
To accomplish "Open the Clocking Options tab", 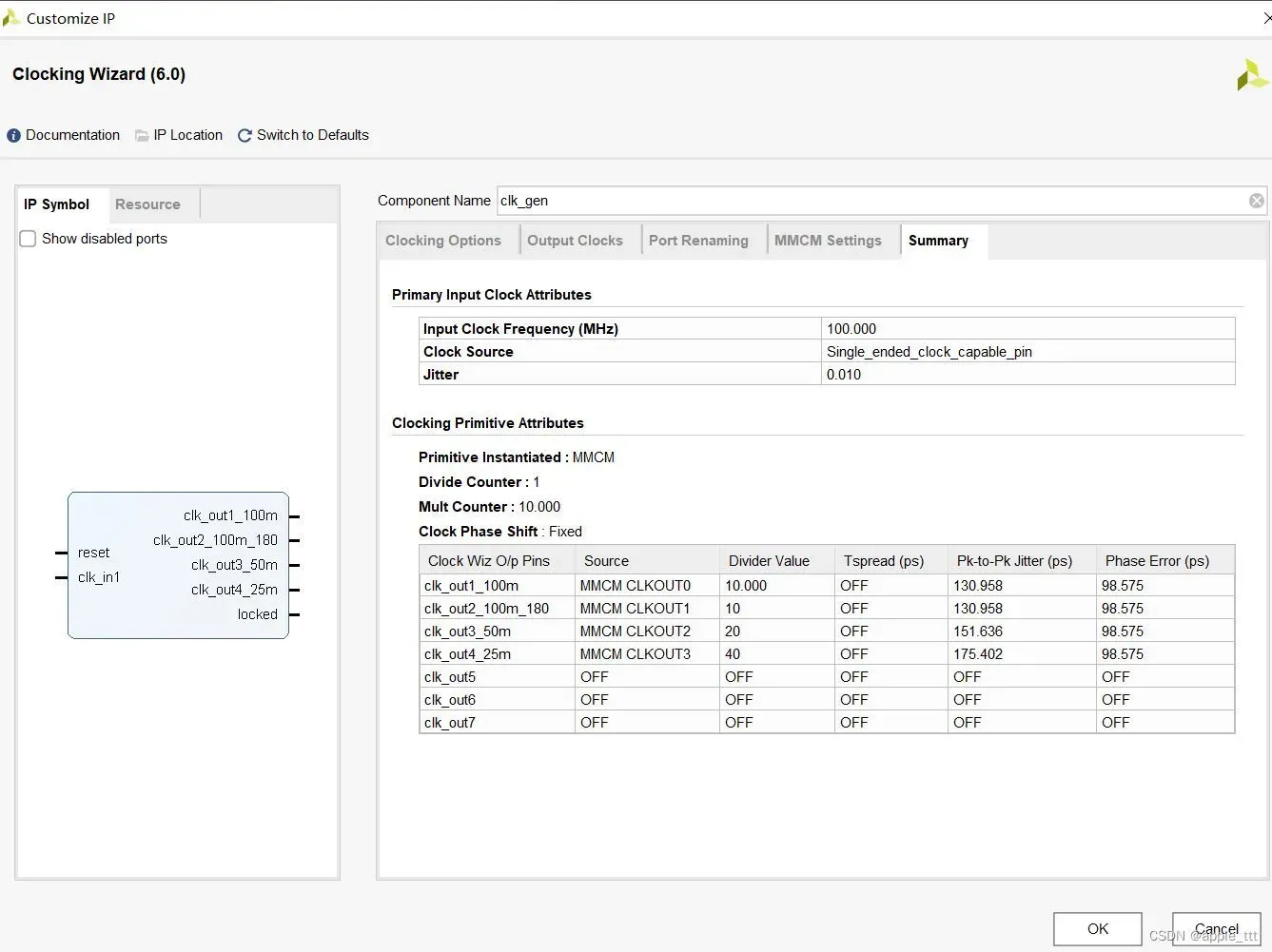I will pos(443,241).
